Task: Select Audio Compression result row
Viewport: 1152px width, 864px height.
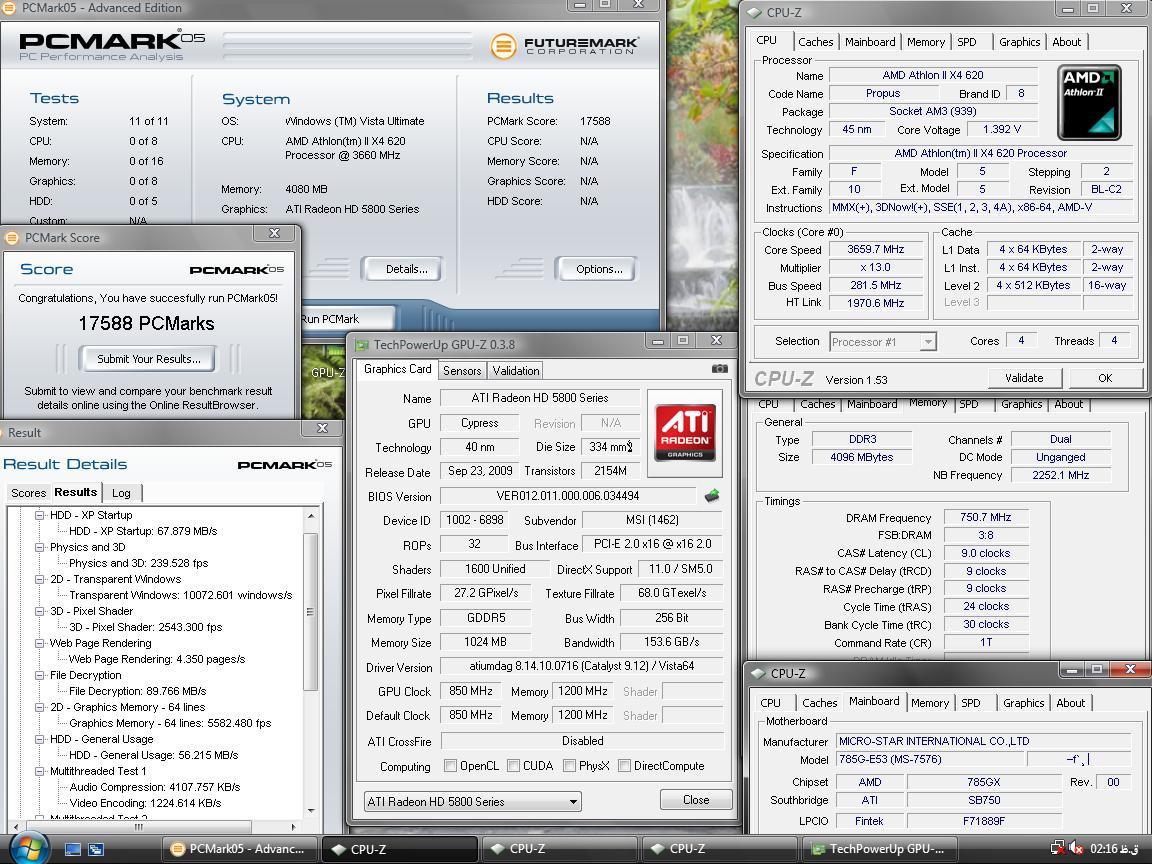Action: pyautogui.click(x=154, y=787)
